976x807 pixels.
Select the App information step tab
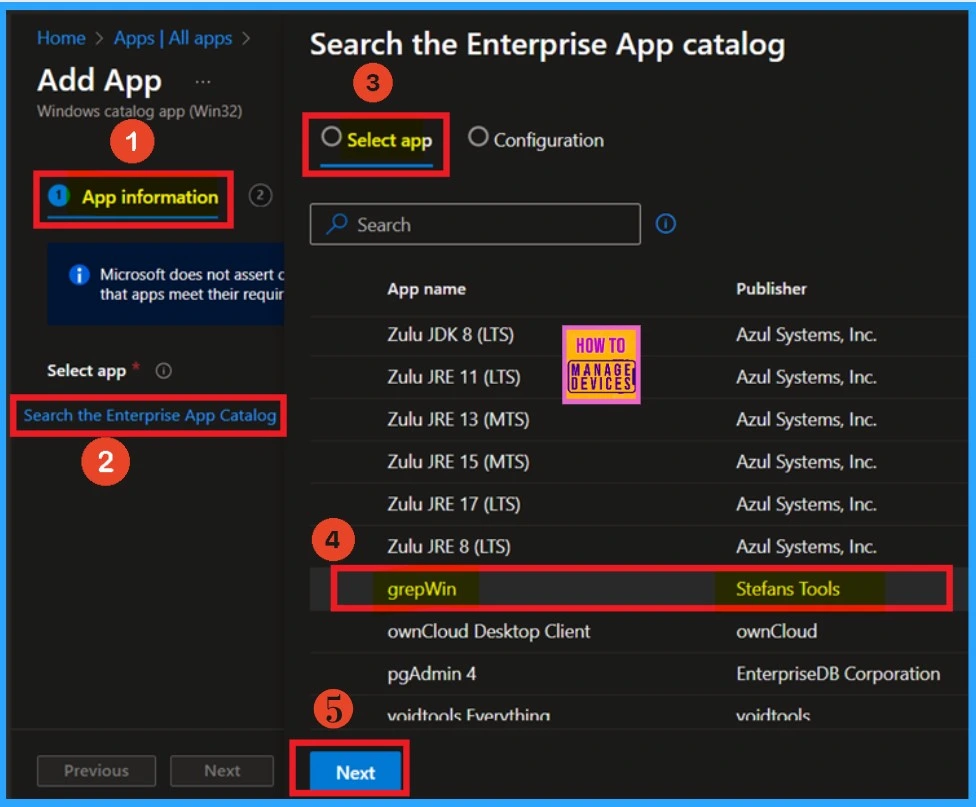pos(133,197)
